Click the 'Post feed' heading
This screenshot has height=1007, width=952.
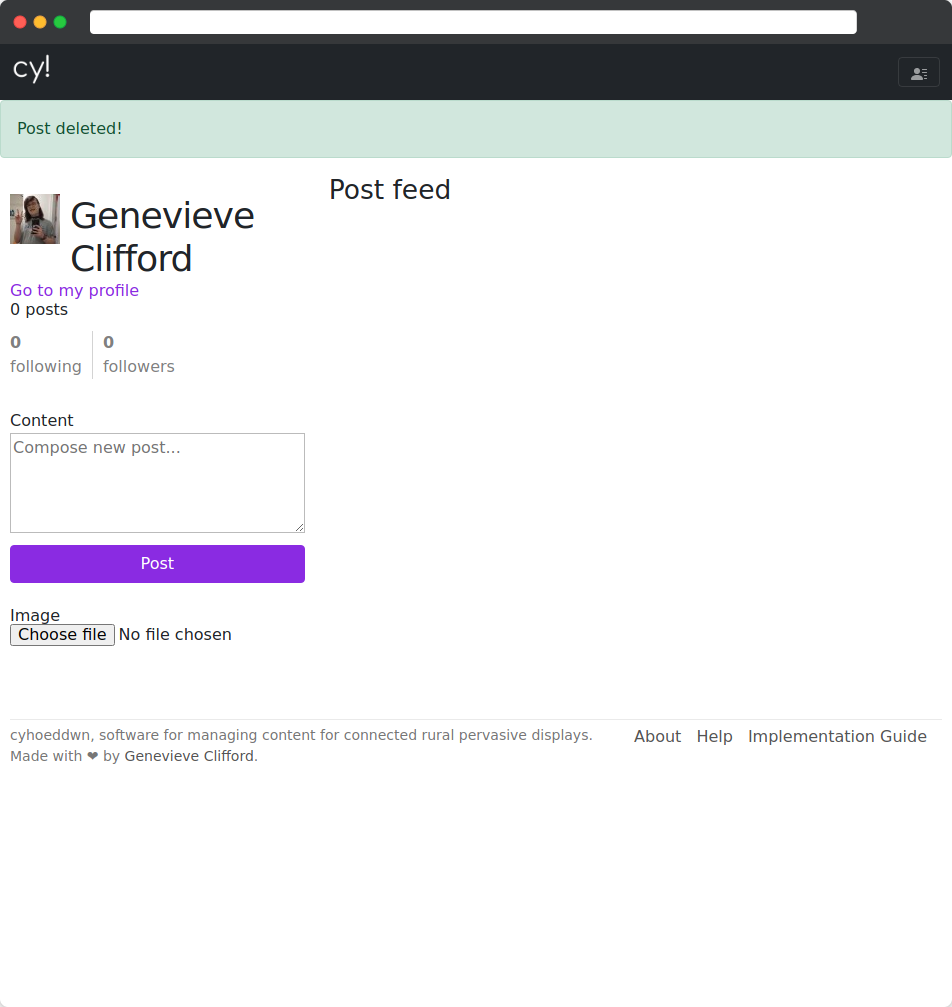point(390,189)
